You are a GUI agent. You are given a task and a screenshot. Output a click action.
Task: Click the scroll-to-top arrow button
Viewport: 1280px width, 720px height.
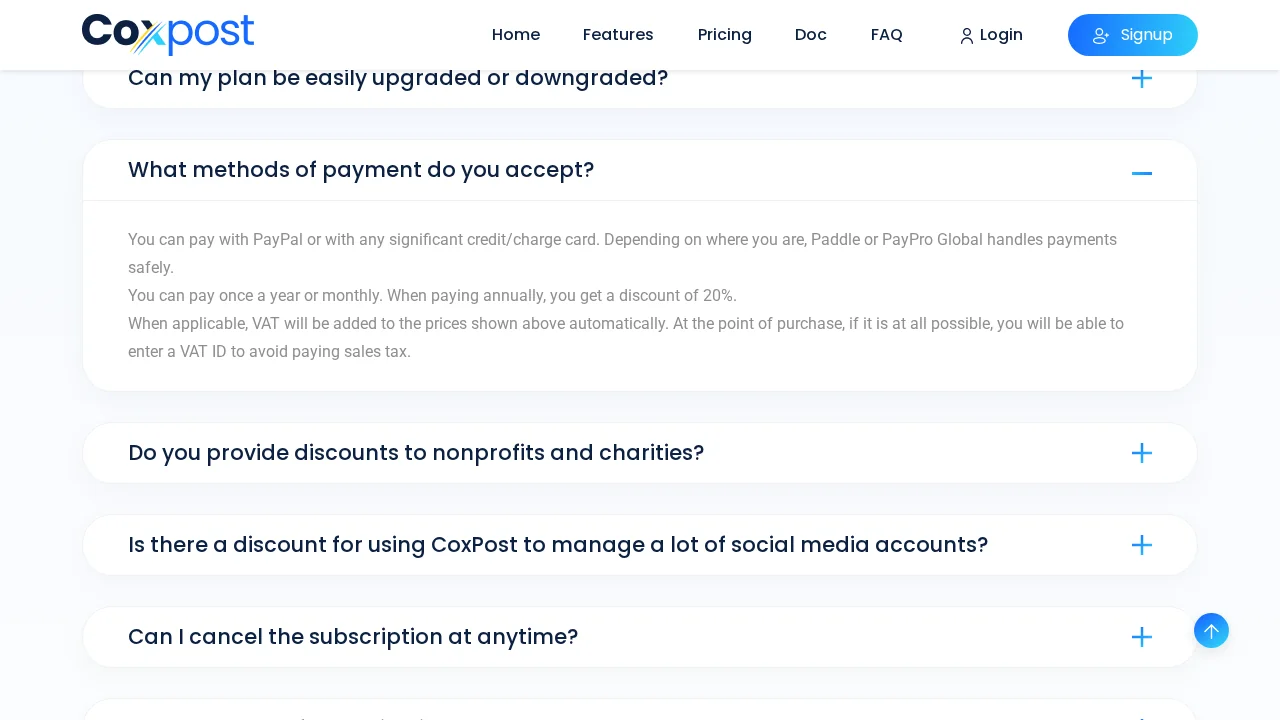pyautogui.click(x=1211, y=630)
